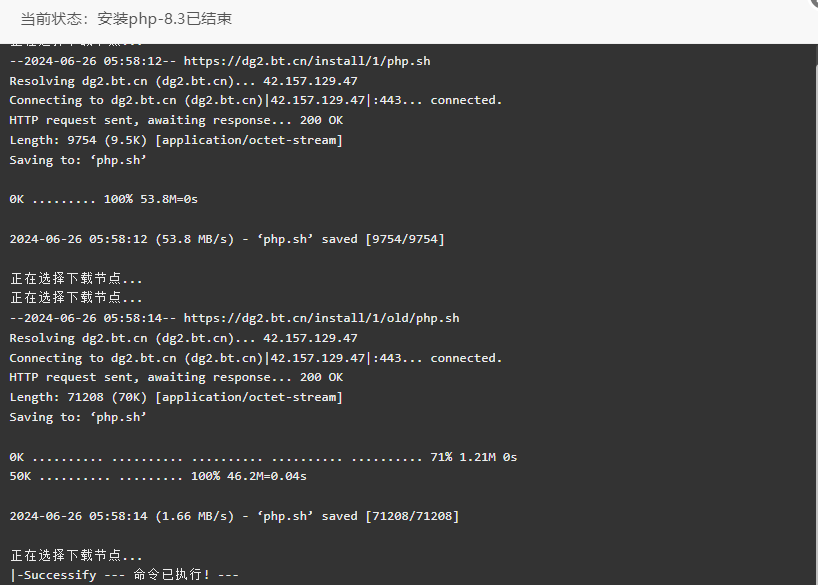Click the second HTTP request sent 200 OK line
This screenshot has width=818, height=585.
pyautogui.click(x=176, y=377)
